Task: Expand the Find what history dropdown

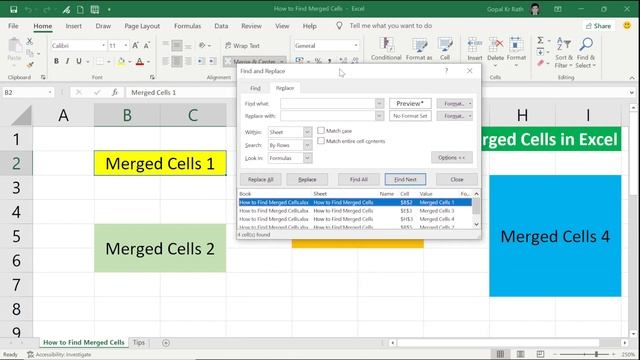Action: pos(379,104)
